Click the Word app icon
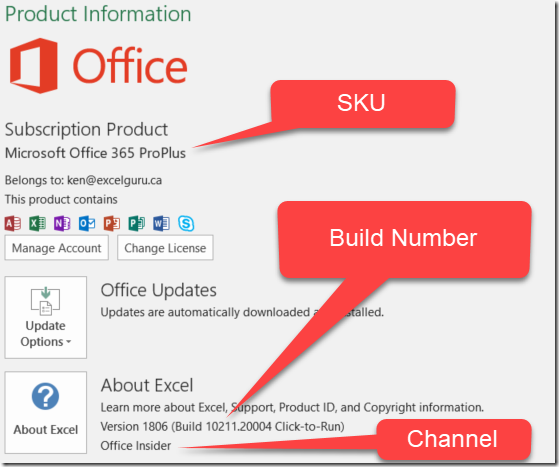Screen dimensions: 559x467 [x=161, y=224]
